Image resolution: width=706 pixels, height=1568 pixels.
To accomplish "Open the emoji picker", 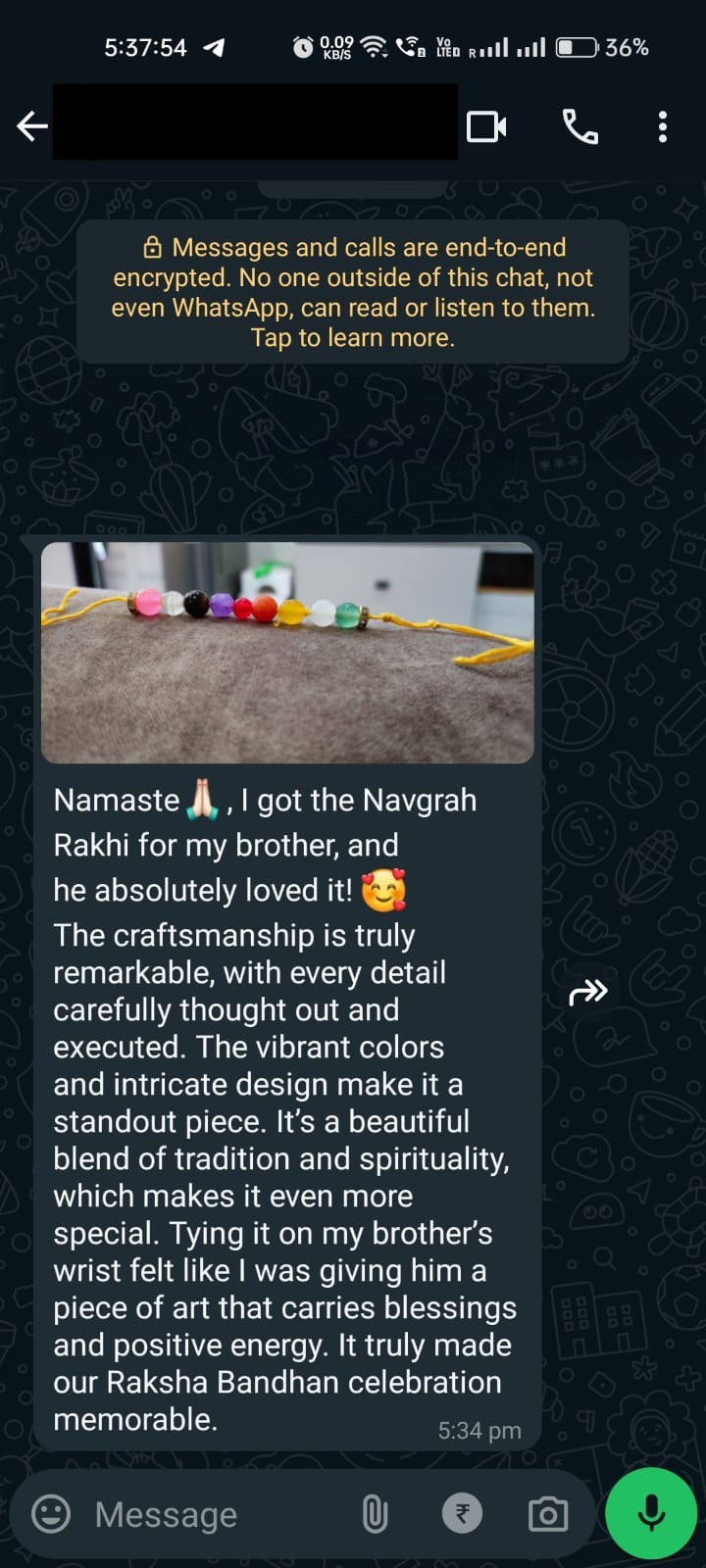I will [51, 1514].
